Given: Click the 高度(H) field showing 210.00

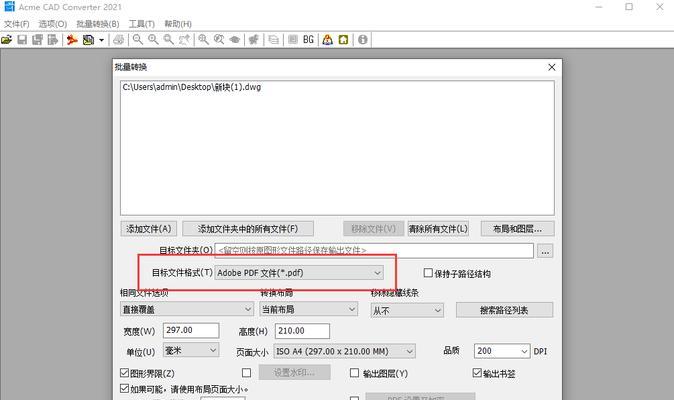Looking at the screenshot, I should (x=303, y=331).
